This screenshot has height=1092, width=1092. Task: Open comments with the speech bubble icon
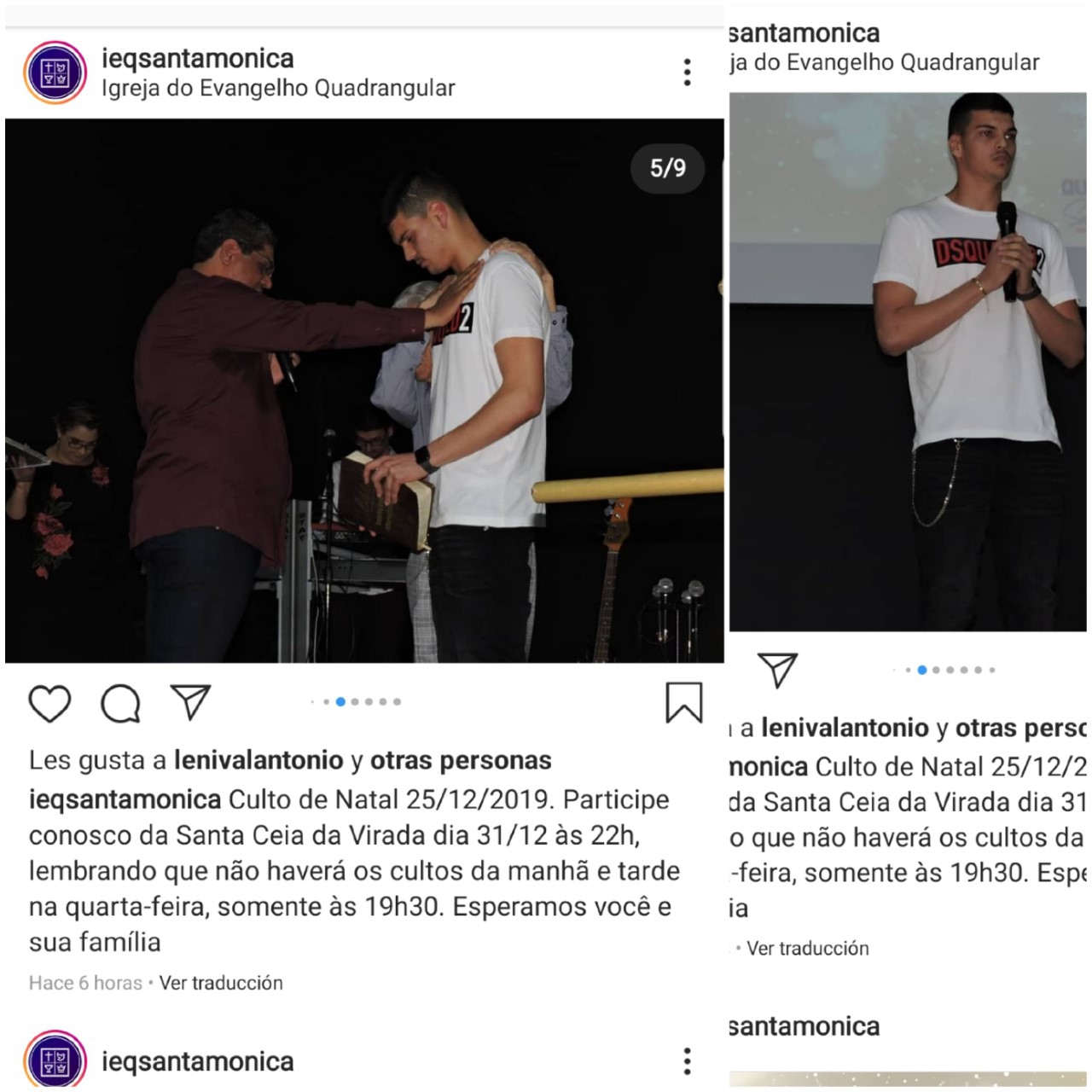pyautogui.click(x=120, y=704)
